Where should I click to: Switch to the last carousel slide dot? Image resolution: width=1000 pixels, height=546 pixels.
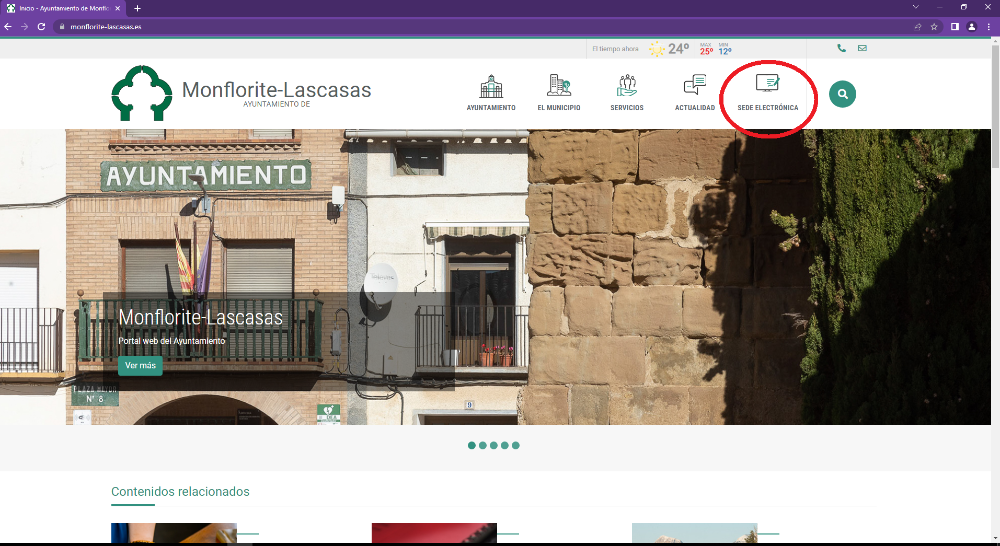tap(516, 445)
